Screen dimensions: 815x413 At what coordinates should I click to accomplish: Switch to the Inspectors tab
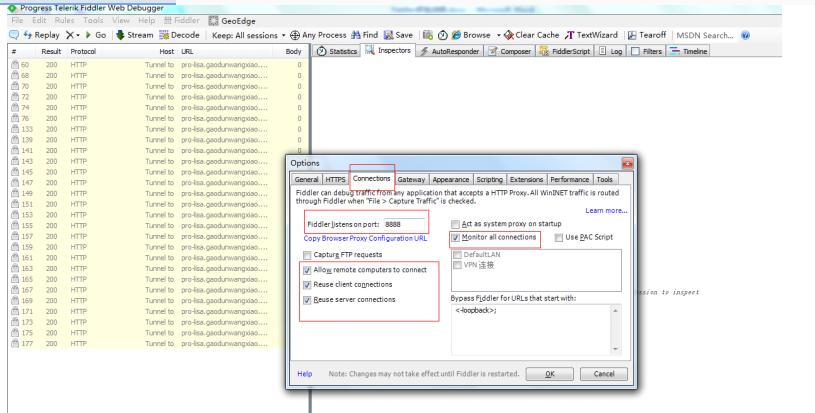tap(388, 50)
